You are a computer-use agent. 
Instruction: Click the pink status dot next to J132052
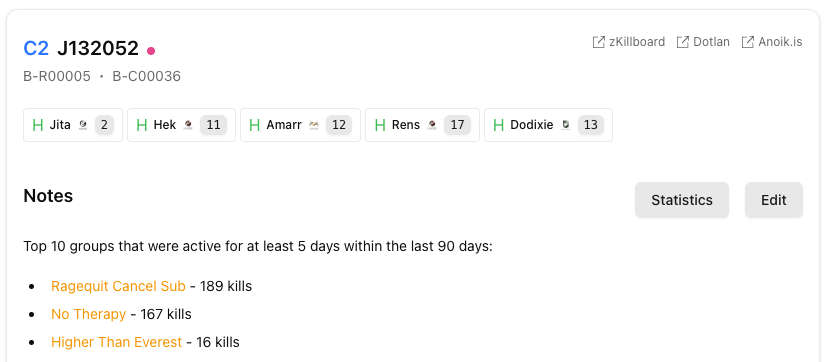151,51
